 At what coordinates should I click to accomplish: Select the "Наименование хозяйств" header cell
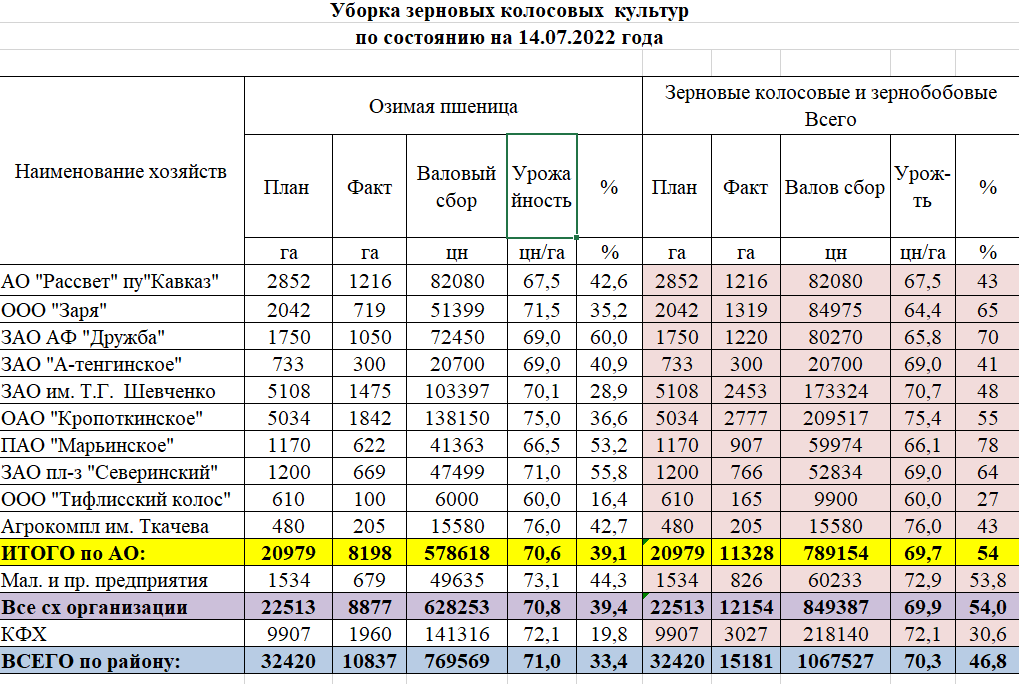[121, 171]
